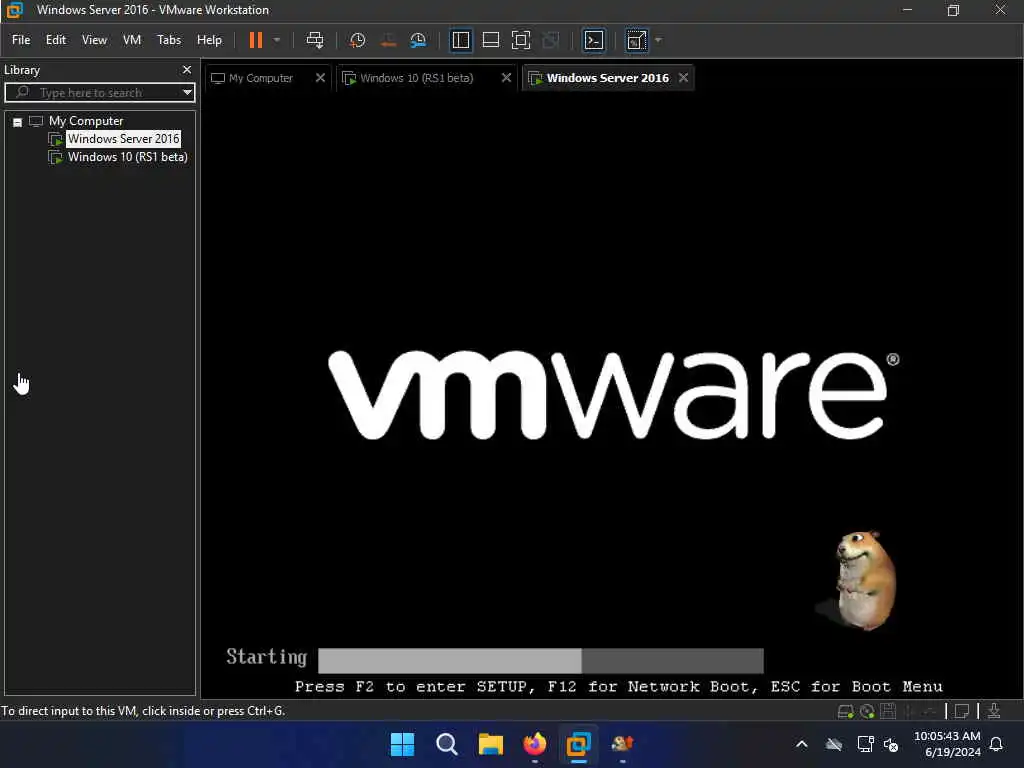Click the Send Ctrl+Alt+Del toolbar icon

[315, 40]
